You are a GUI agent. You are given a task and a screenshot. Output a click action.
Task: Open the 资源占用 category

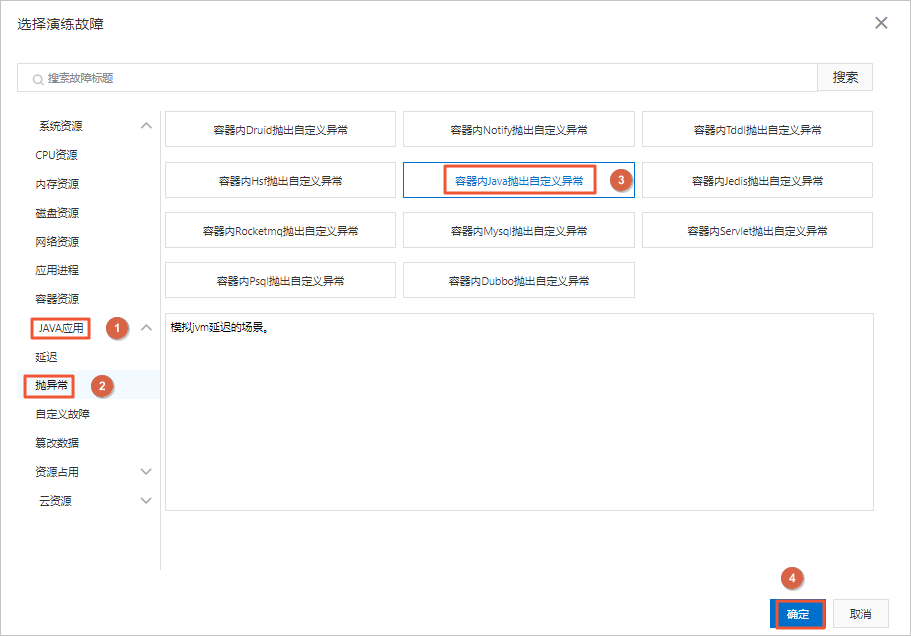57,472
